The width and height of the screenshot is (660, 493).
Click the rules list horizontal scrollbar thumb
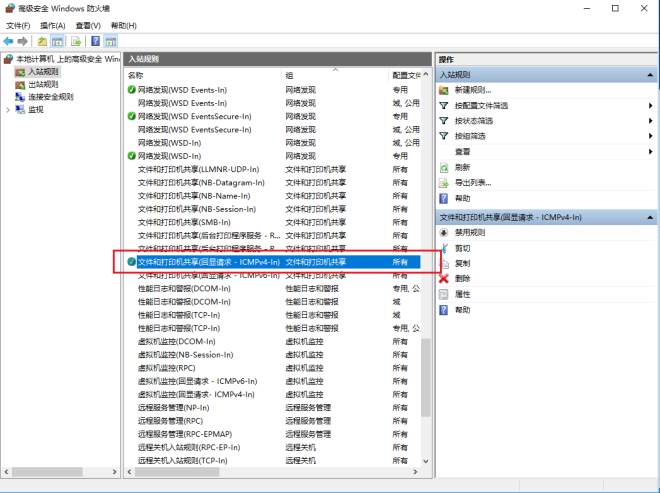tap(177, 472)
